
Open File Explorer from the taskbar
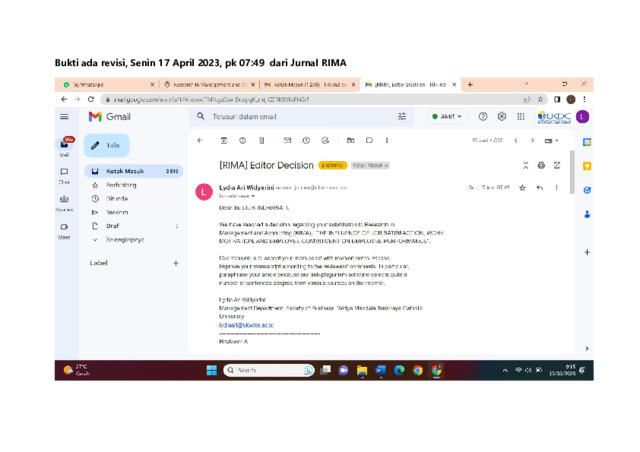click(x=362, y=370)
